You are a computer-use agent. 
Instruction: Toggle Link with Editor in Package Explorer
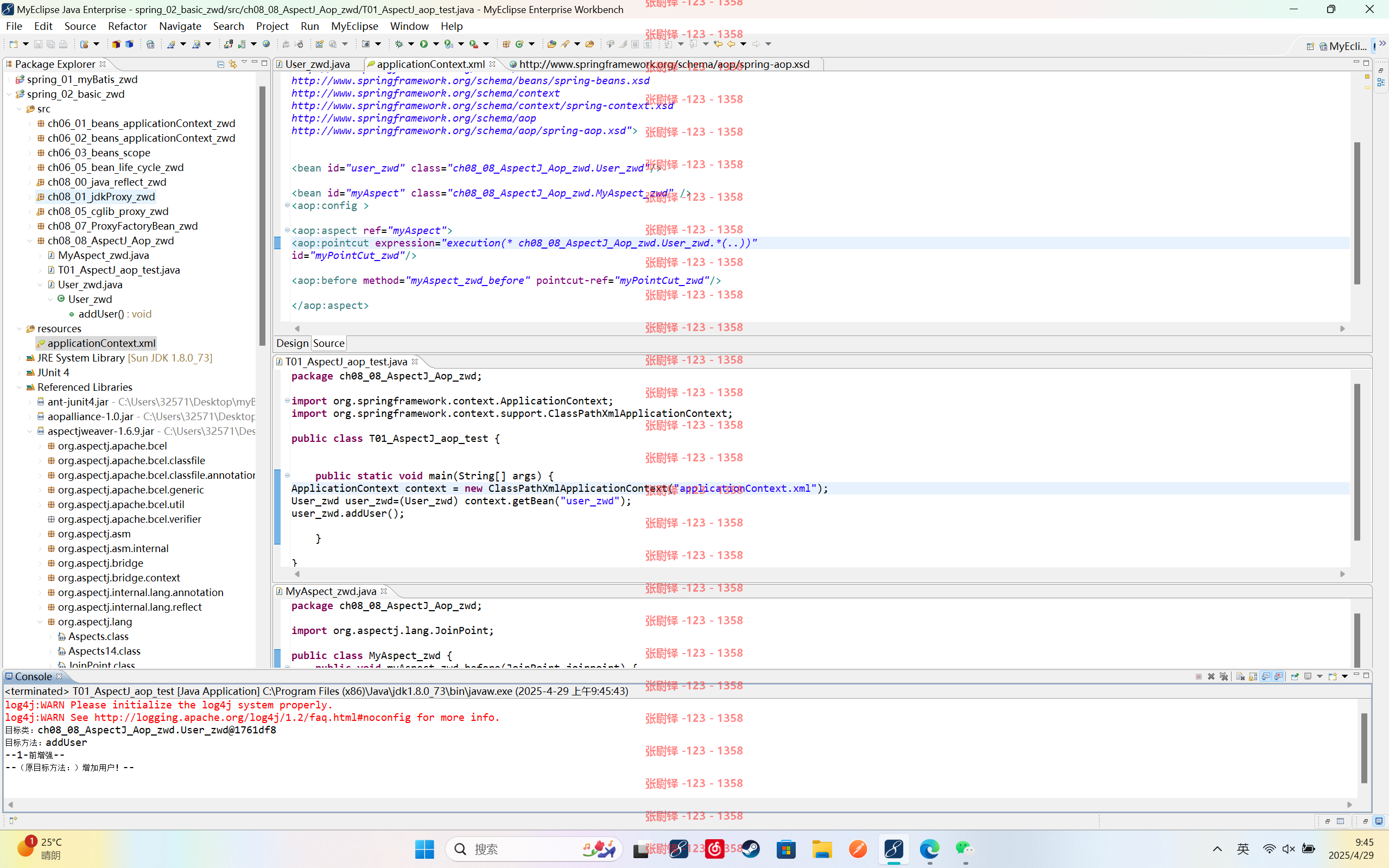pos(232,64)
